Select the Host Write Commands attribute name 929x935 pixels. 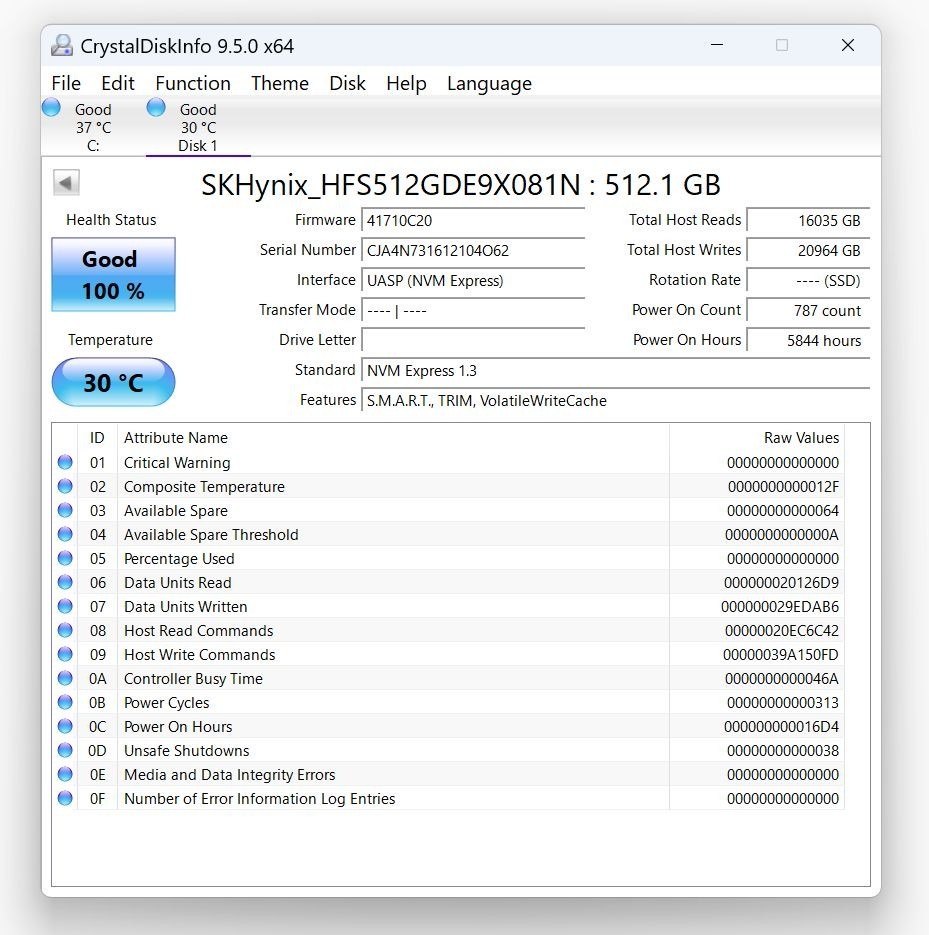pos(200,655)
